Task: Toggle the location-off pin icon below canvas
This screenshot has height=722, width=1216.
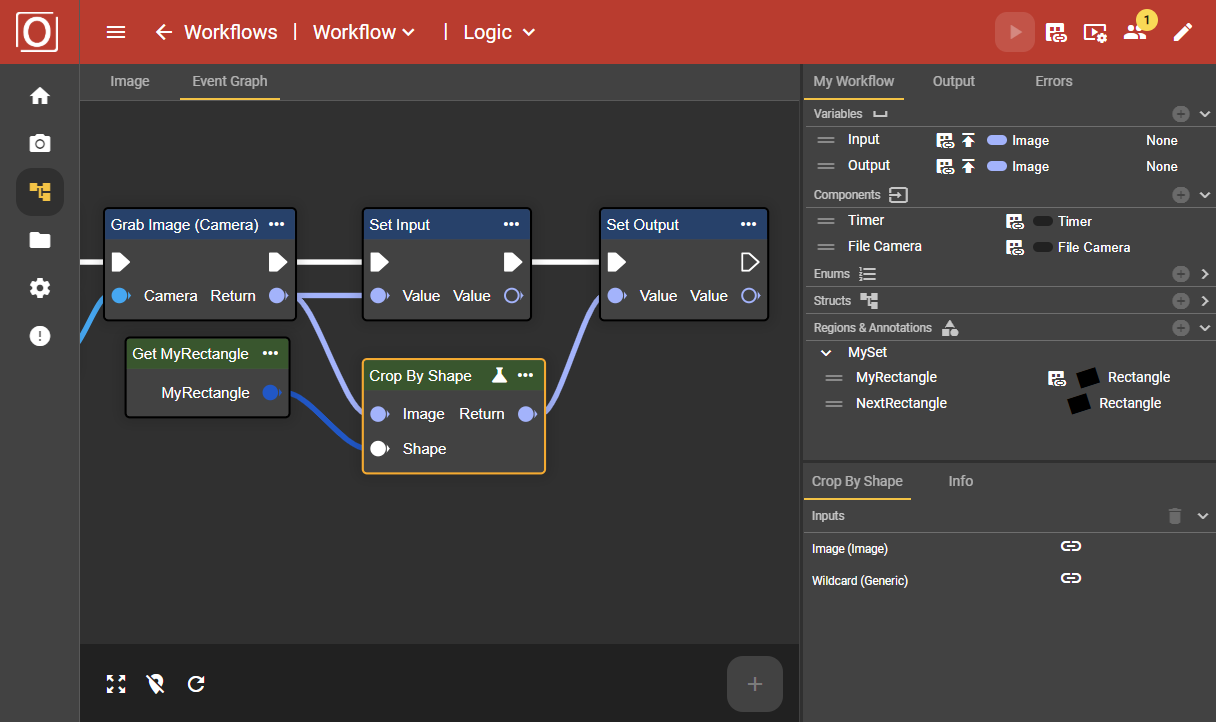Action: (155, 684)
